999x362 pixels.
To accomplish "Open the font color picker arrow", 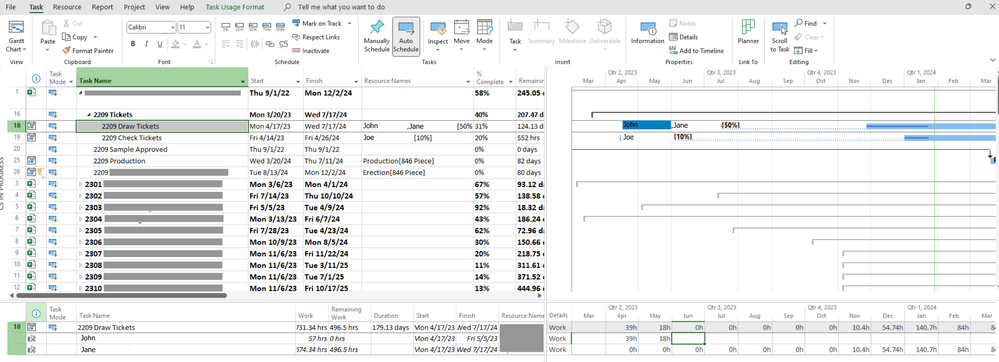I will pos(207,44).
